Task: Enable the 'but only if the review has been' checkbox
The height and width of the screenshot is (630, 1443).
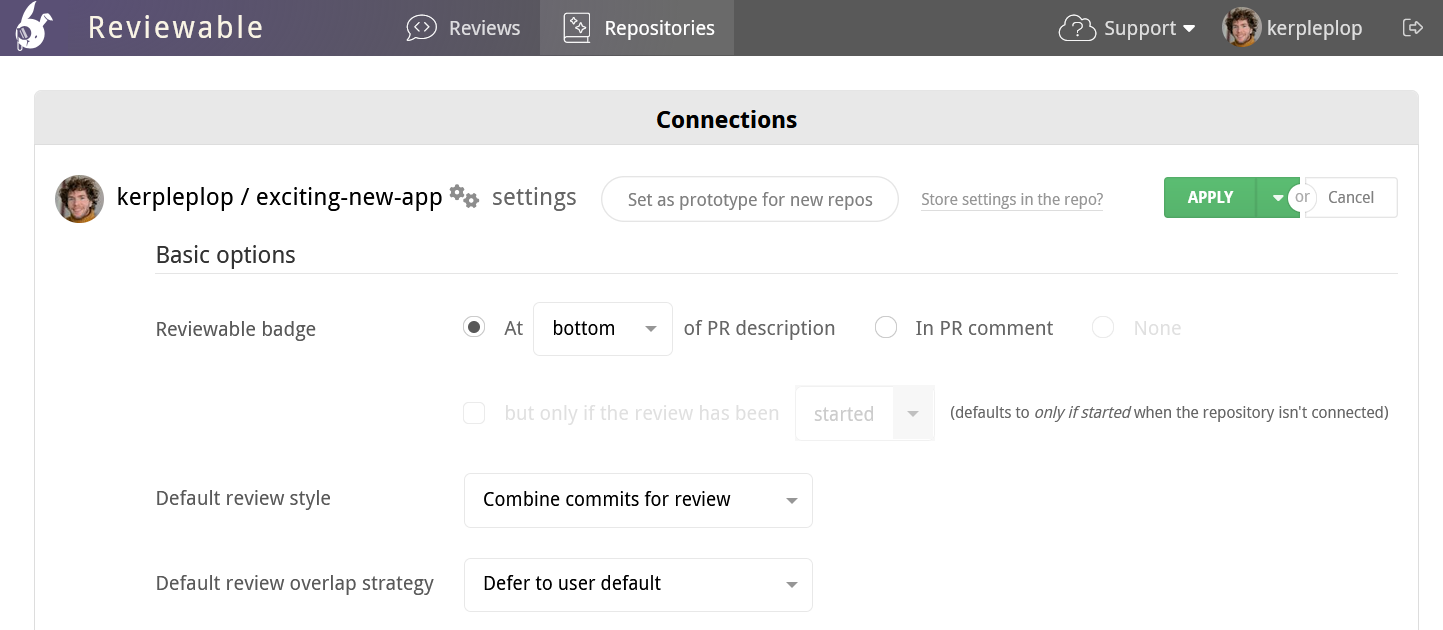Action: [x=474, y=412]
